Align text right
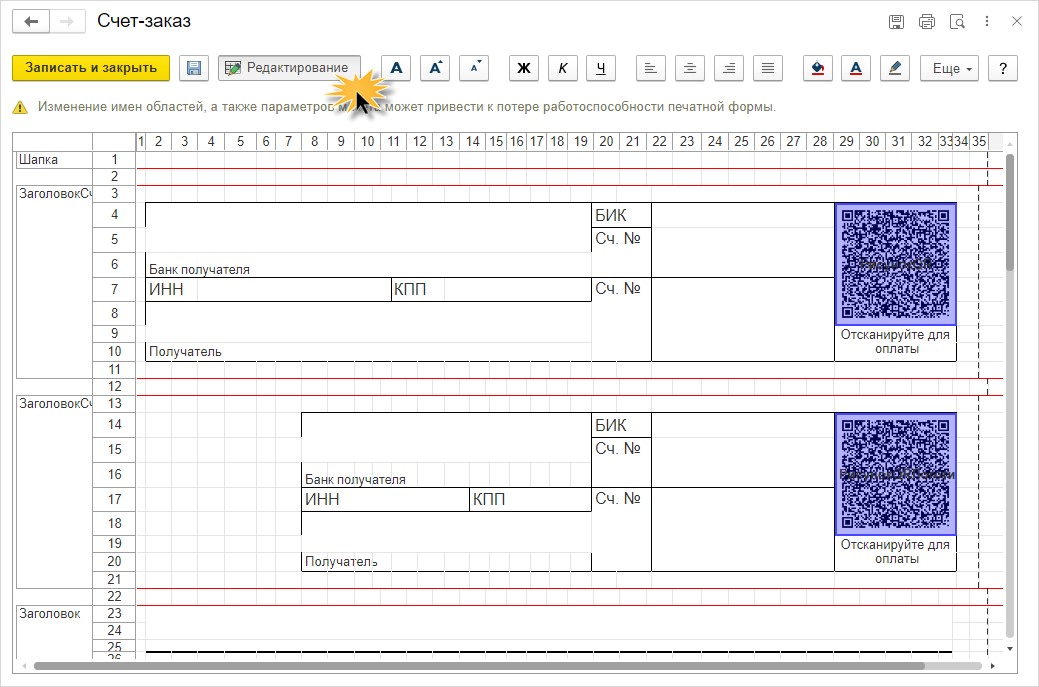Viewport: 1039px width, 687px height. pyautogui.click(x=729, y=68)
